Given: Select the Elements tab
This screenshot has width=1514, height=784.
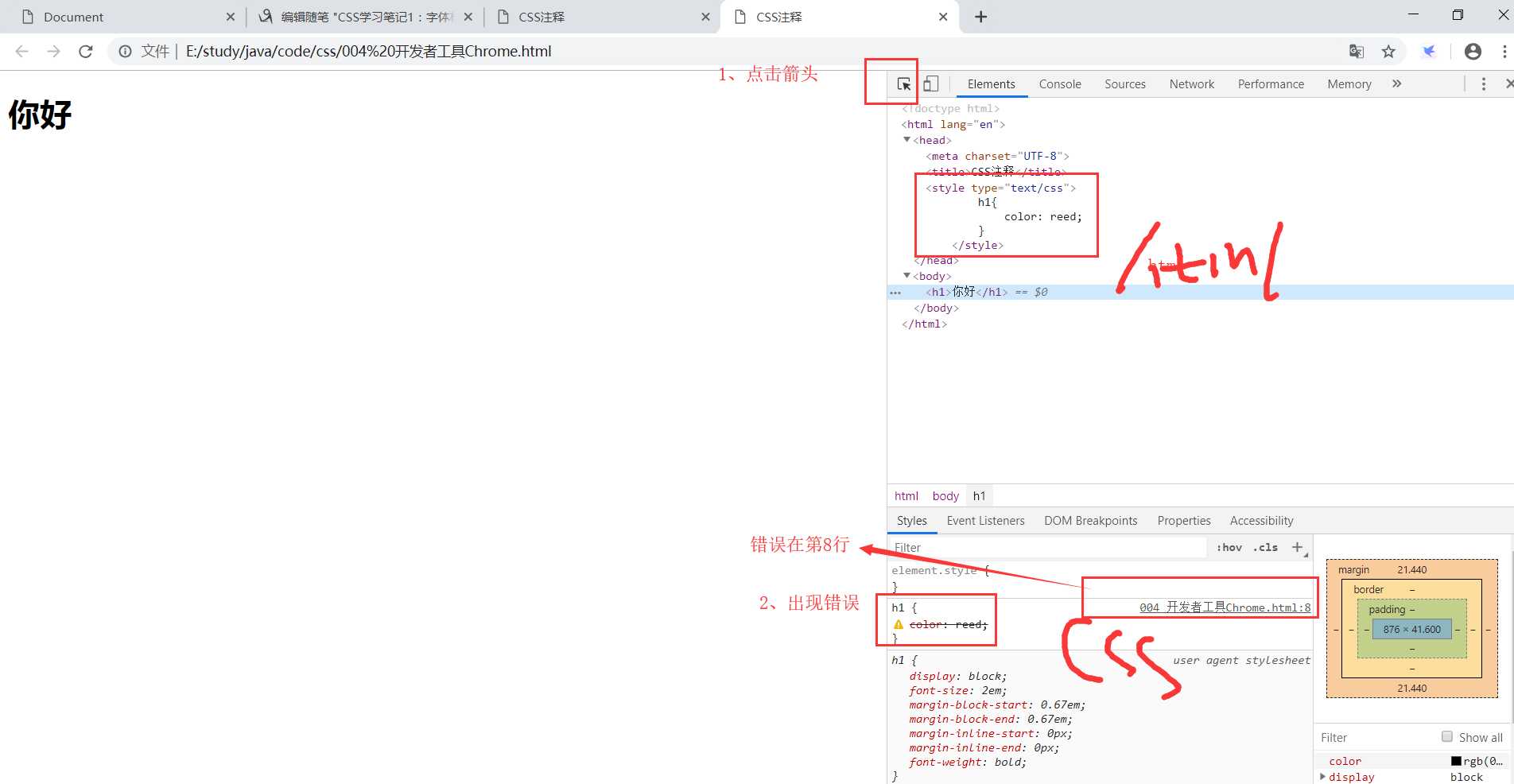Looking at the screenshot, I should click(x=992, y=83).
